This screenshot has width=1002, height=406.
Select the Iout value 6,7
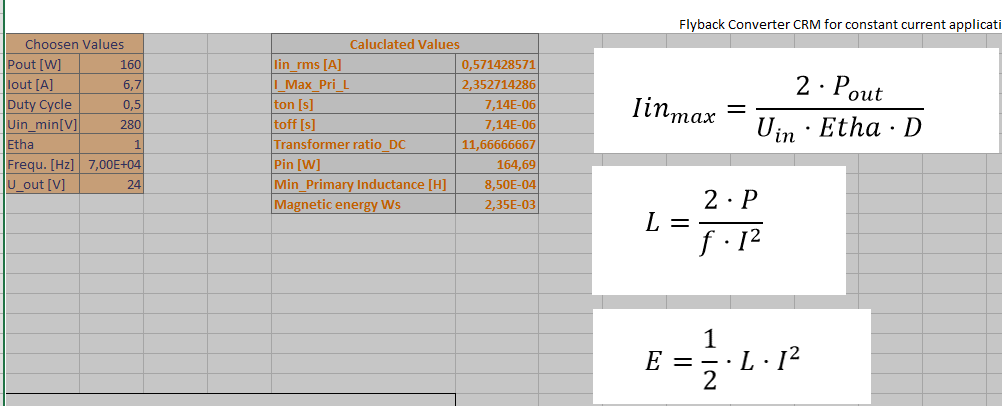[112, 84]
